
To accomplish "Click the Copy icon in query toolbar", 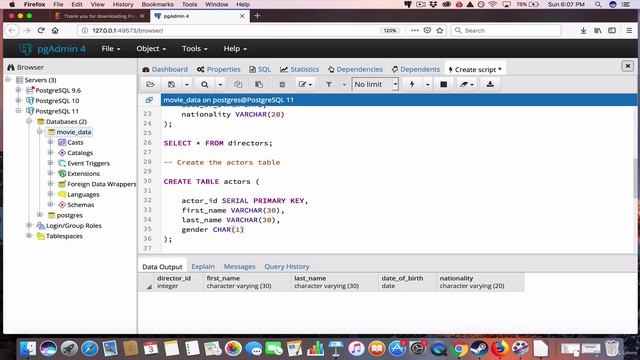I will tap(238, 84).
